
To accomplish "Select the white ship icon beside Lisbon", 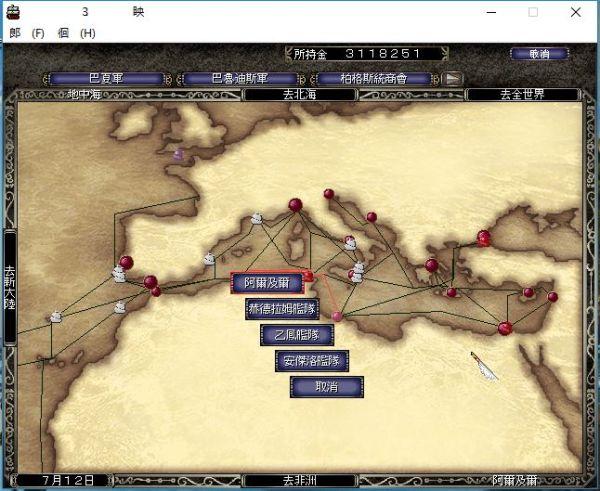I will [119, 274].
